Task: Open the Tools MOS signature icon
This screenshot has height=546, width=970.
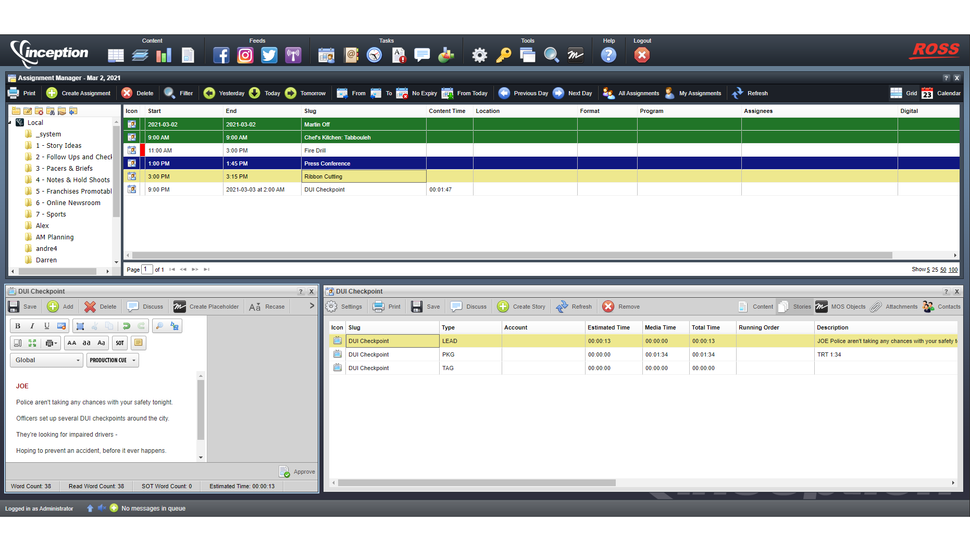Action: 575,55
